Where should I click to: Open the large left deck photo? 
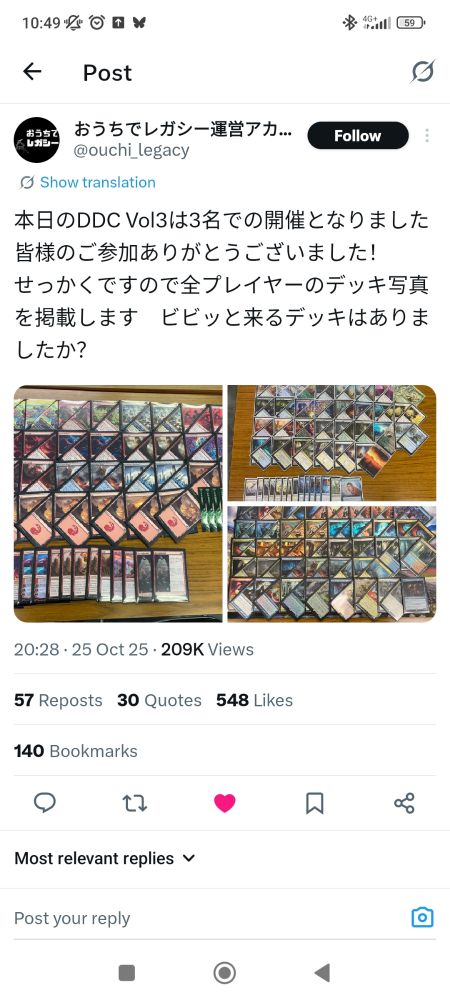pos(119,503)
